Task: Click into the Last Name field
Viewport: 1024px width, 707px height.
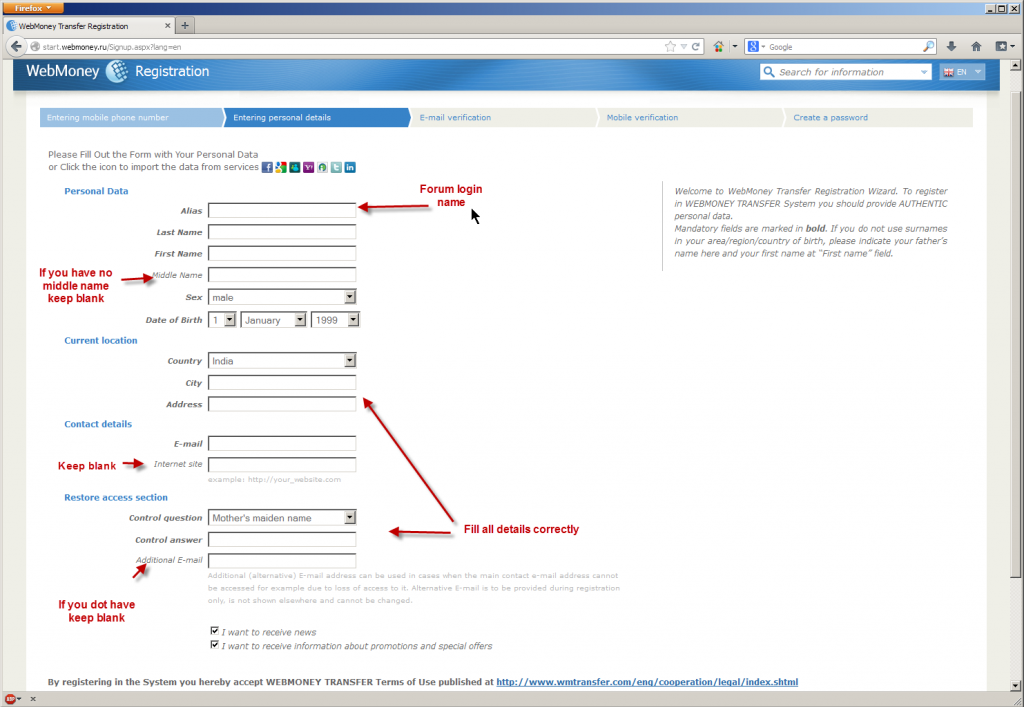Action: coord(282,232)
